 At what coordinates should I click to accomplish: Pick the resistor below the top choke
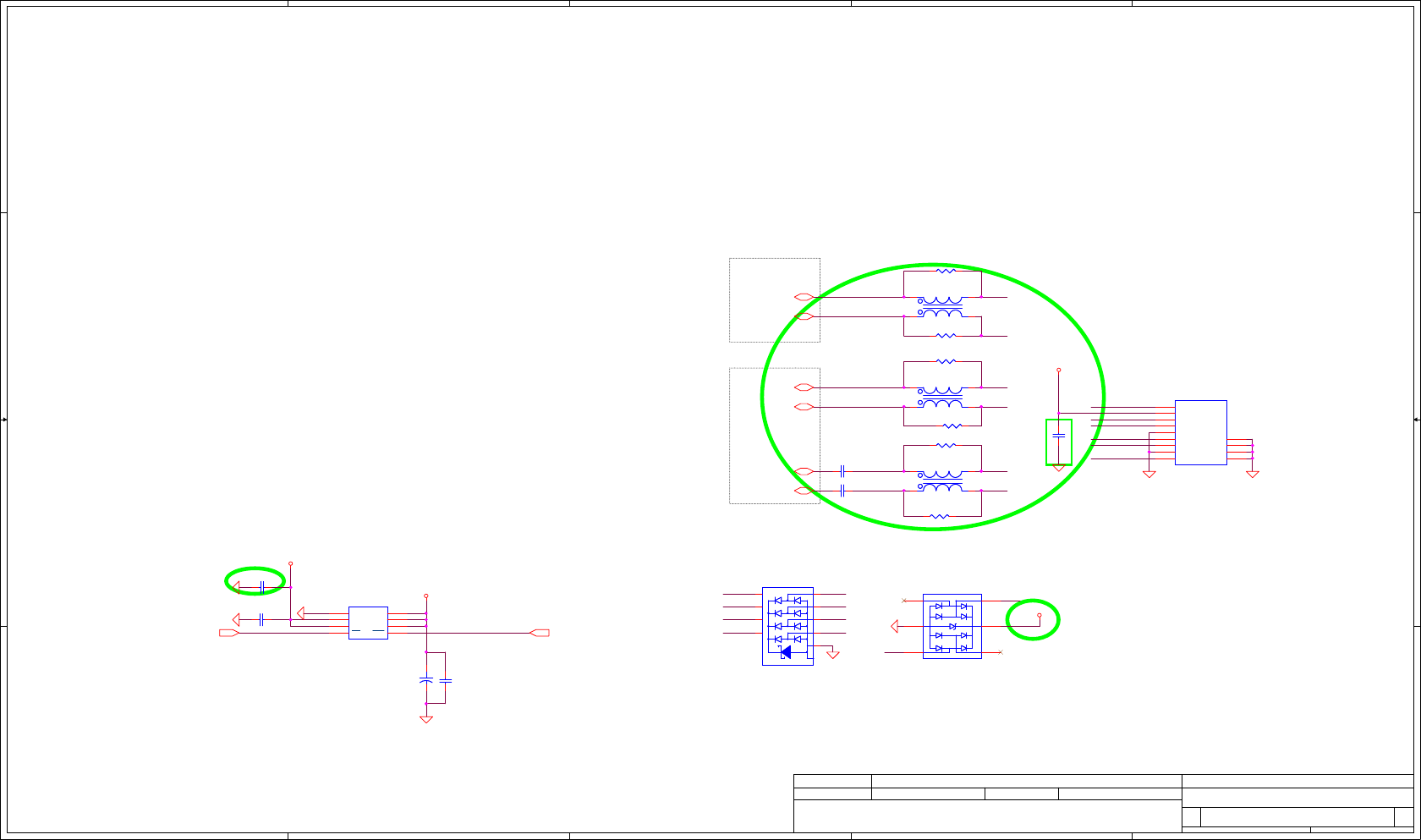click(946, 336)
